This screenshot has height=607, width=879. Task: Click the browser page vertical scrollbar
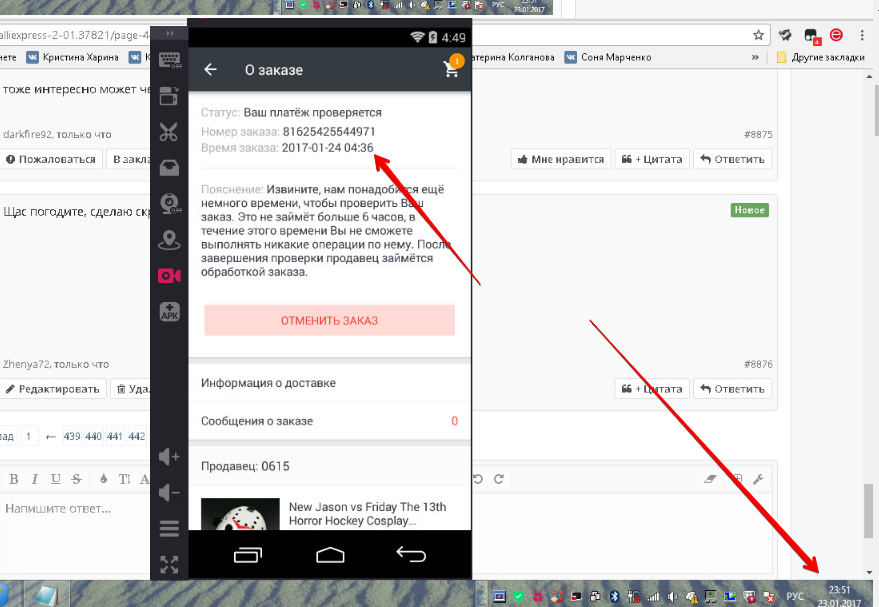tap(869, 325)
